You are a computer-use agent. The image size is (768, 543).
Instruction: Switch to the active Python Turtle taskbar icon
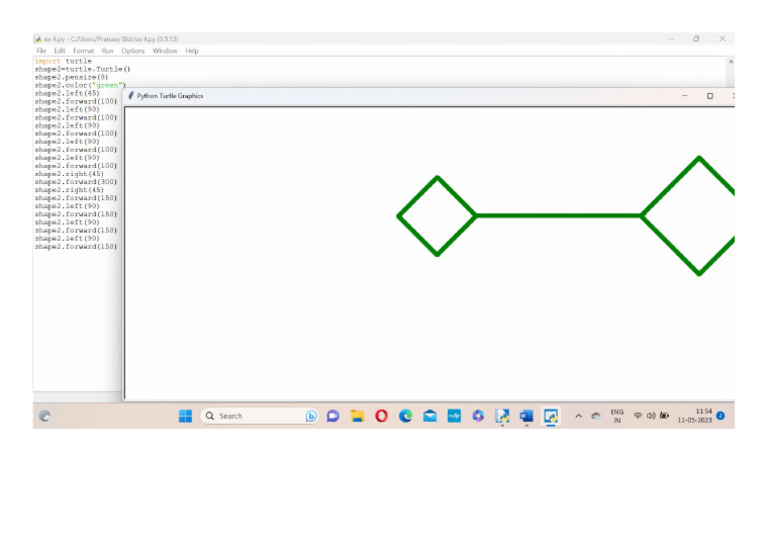tap(551, 416)
